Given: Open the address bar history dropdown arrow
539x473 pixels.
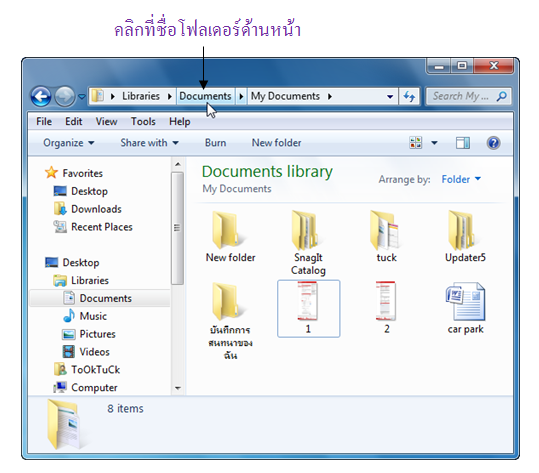Looking at the screenshot, I should pos(390,97).
